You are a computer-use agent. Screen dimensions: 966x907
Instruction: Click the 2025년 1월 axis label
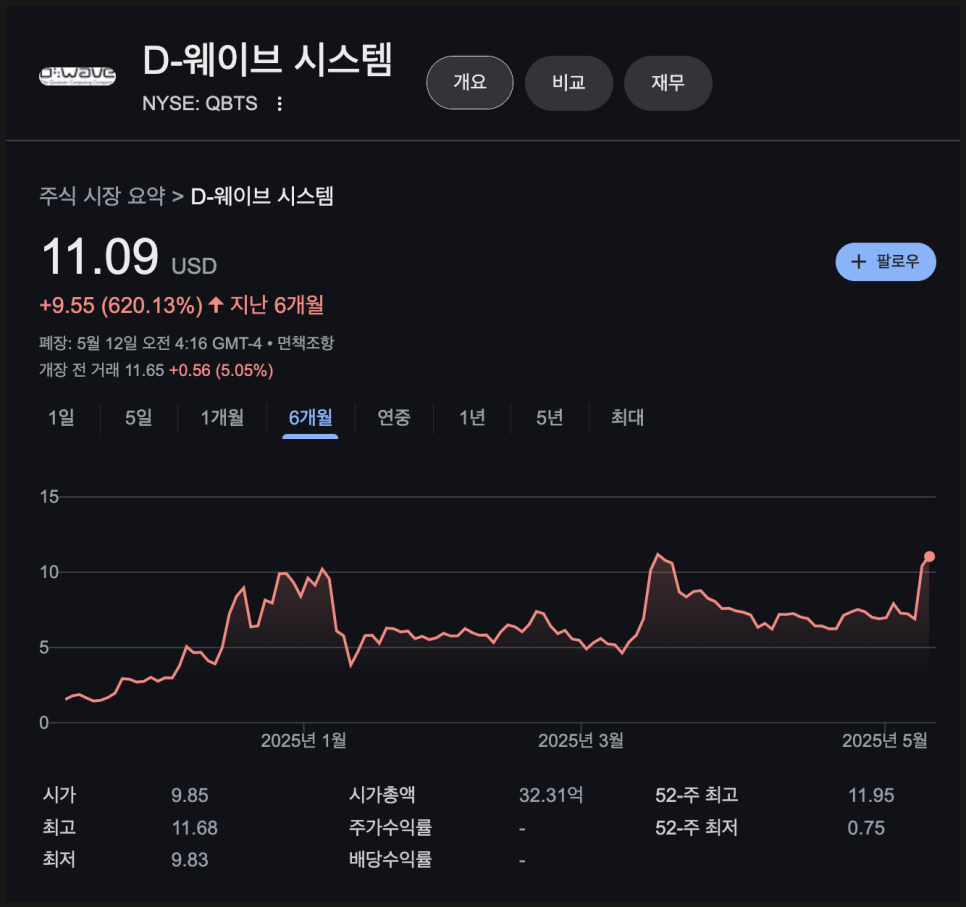coord(303,741)
